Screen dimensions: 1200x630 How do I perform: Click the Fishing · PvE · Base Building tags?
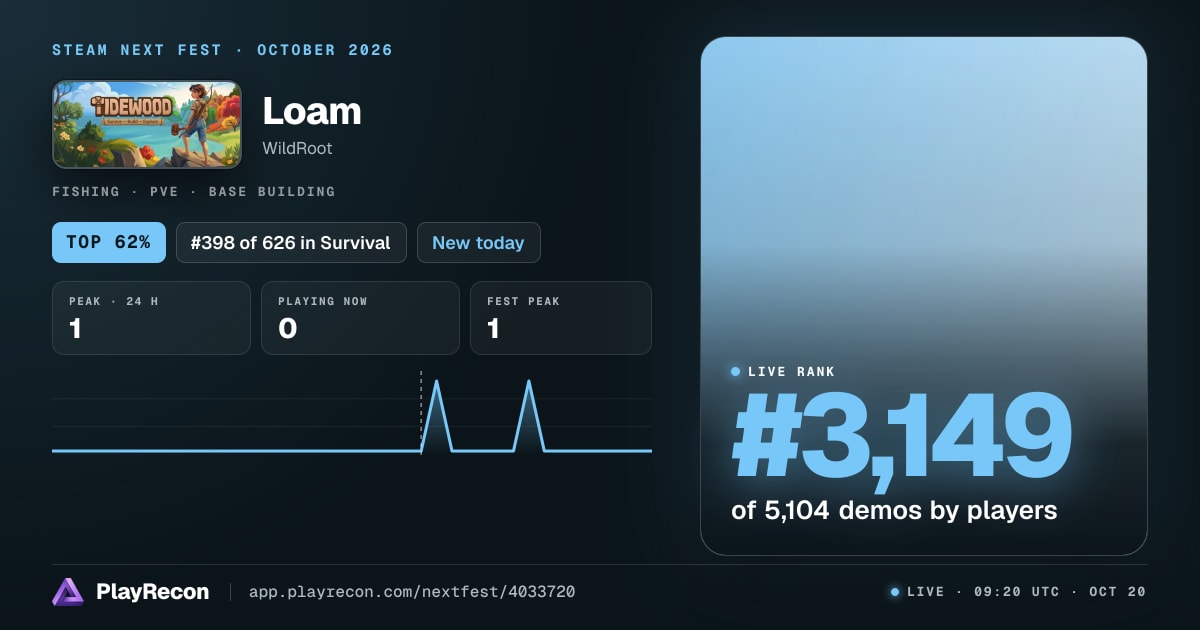tap(194, 191)
